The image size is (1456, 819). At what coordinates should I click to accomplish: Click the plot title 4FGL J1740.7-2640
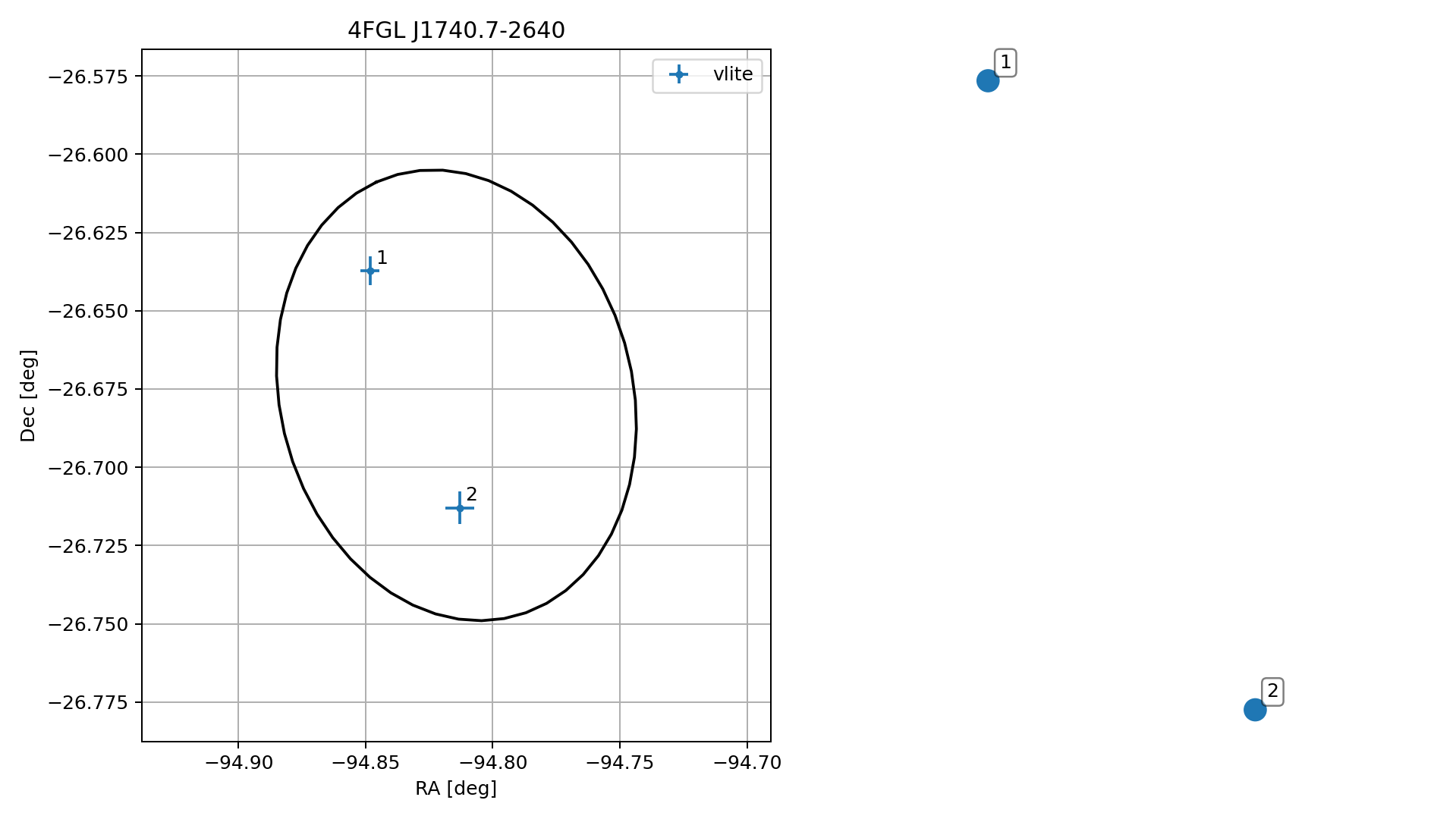point(456,30)
